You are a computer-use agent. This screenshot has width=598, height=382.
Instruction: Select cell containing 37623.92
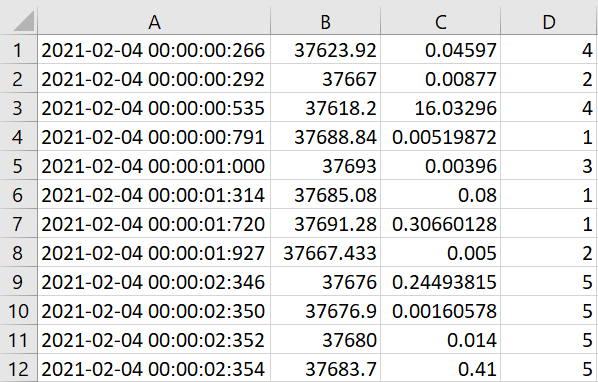[325, 50]
